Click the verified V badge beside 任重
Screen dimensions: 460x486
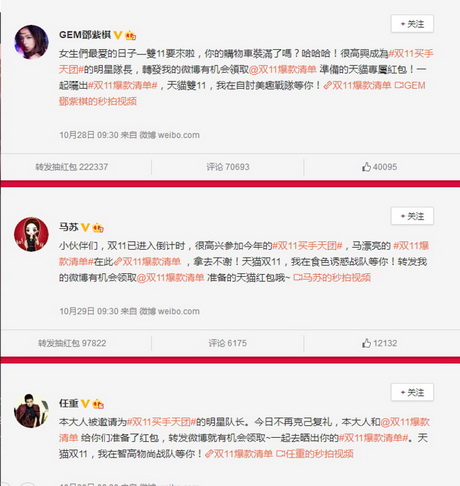pyautogui.click(x=85, y=404)
